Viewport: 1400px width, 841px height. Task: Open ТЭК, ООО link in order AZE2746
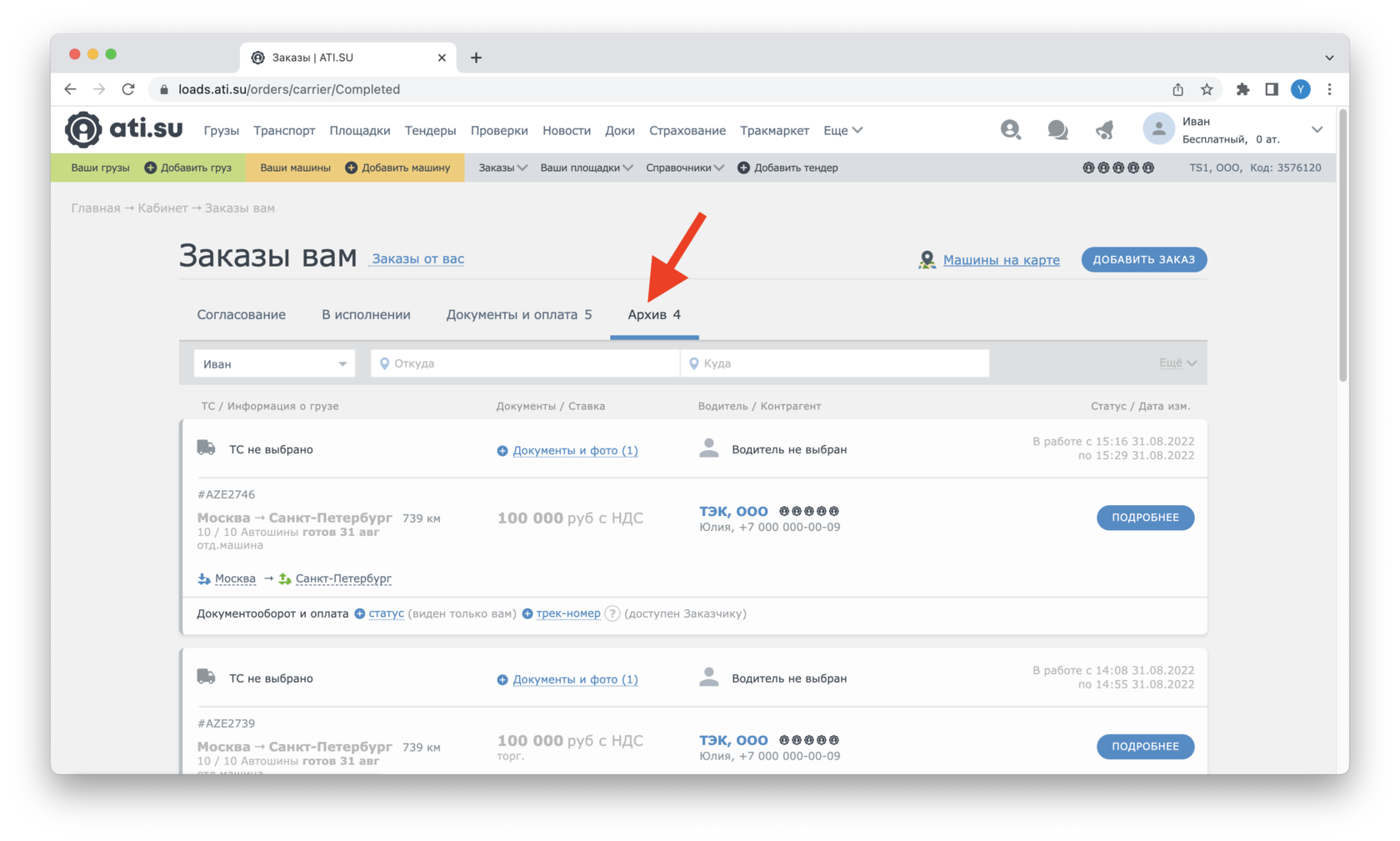click(x=733, y=511)
